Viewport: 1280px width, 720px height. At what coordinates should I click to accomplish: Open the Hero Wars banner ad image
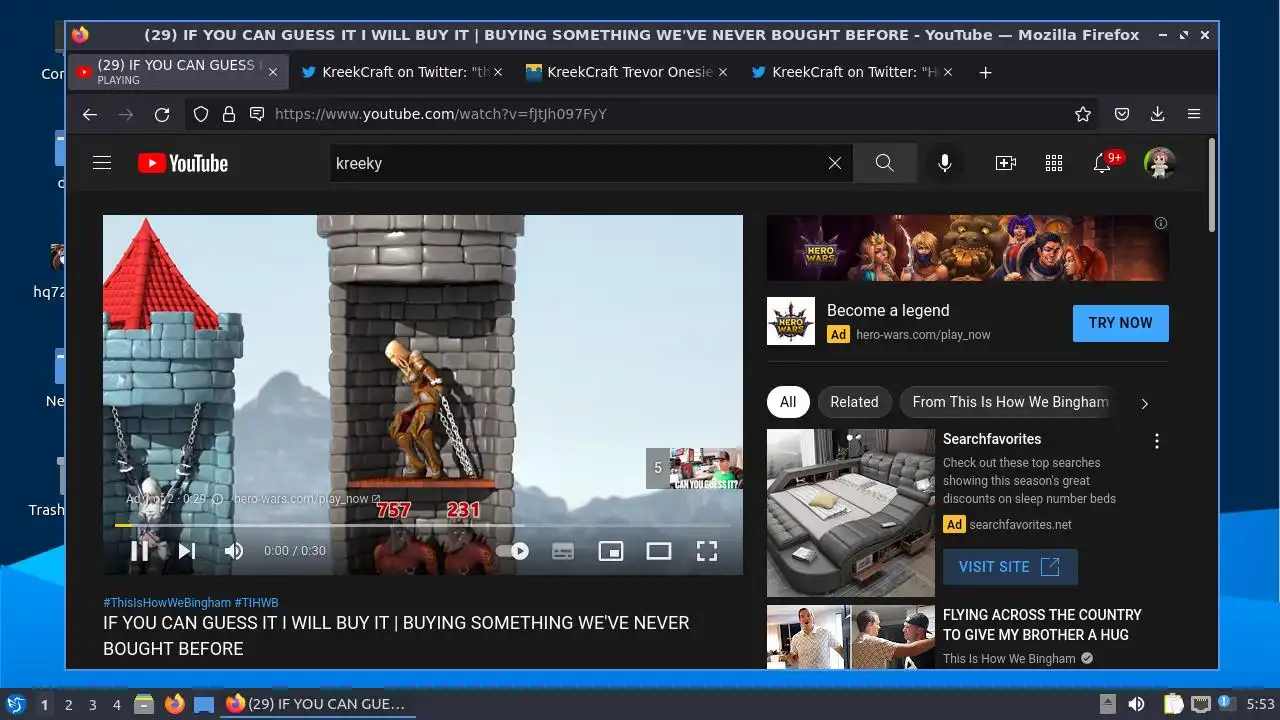(x=967, y=248)
